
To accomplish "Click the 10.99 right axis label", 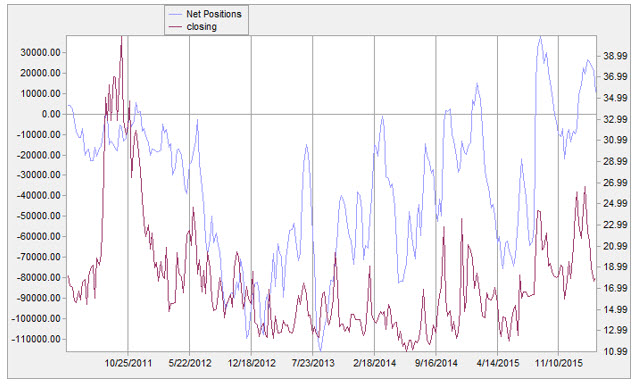I will click(615, 351).
